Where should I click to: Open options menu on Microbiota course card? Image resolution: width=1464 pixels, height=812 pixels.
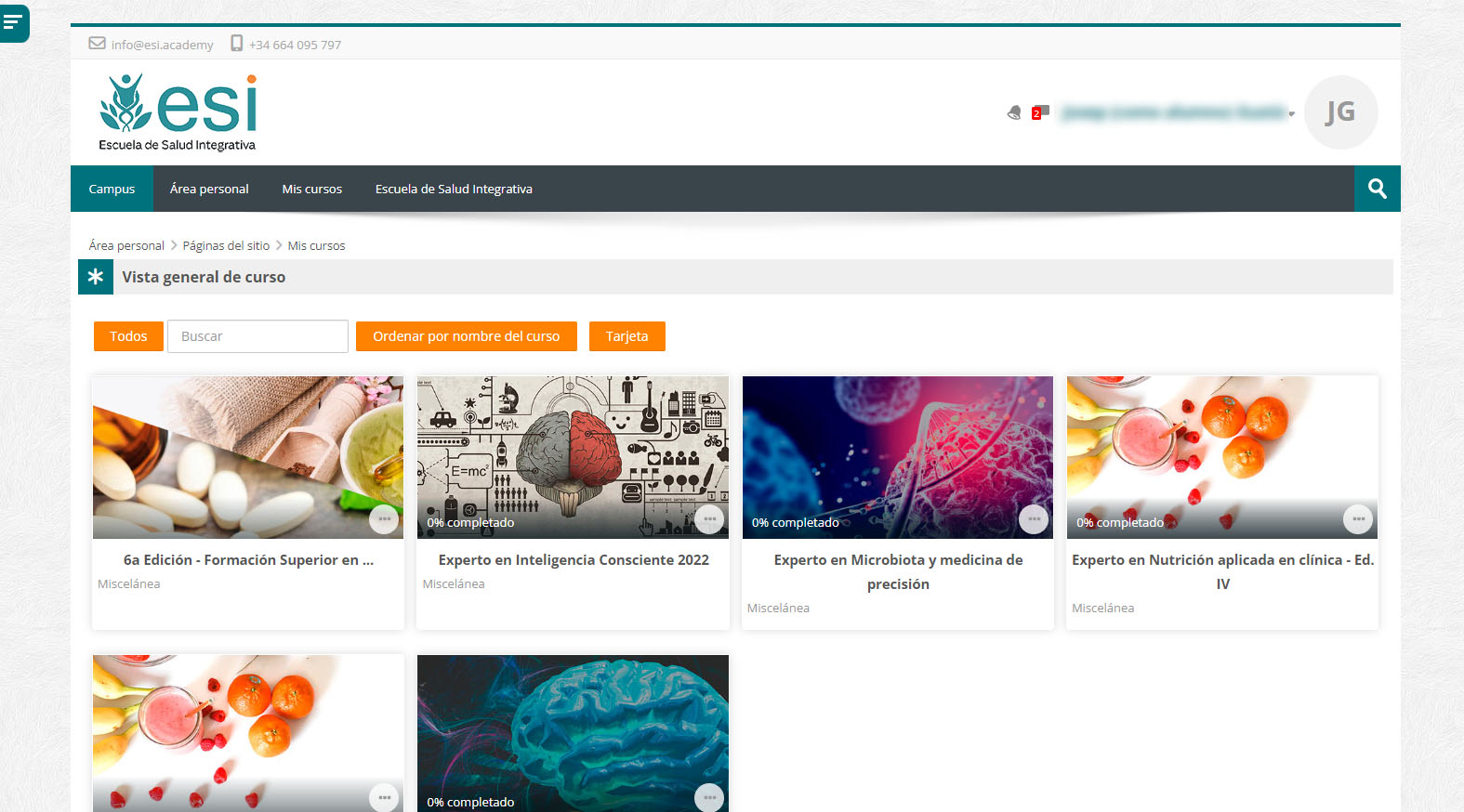click(1034, 519)
